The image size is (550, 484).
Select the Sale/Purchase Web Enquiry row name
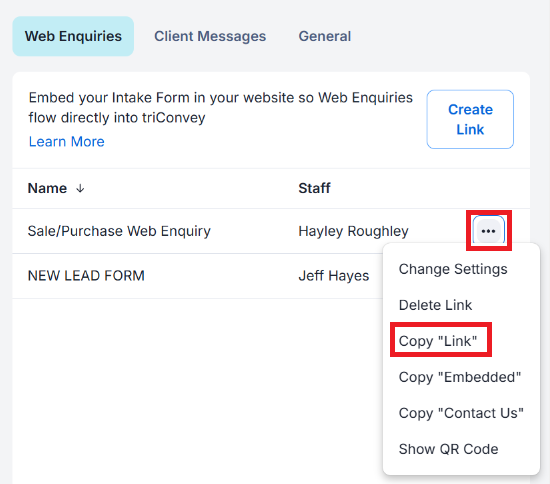click(x=119, y=231)
